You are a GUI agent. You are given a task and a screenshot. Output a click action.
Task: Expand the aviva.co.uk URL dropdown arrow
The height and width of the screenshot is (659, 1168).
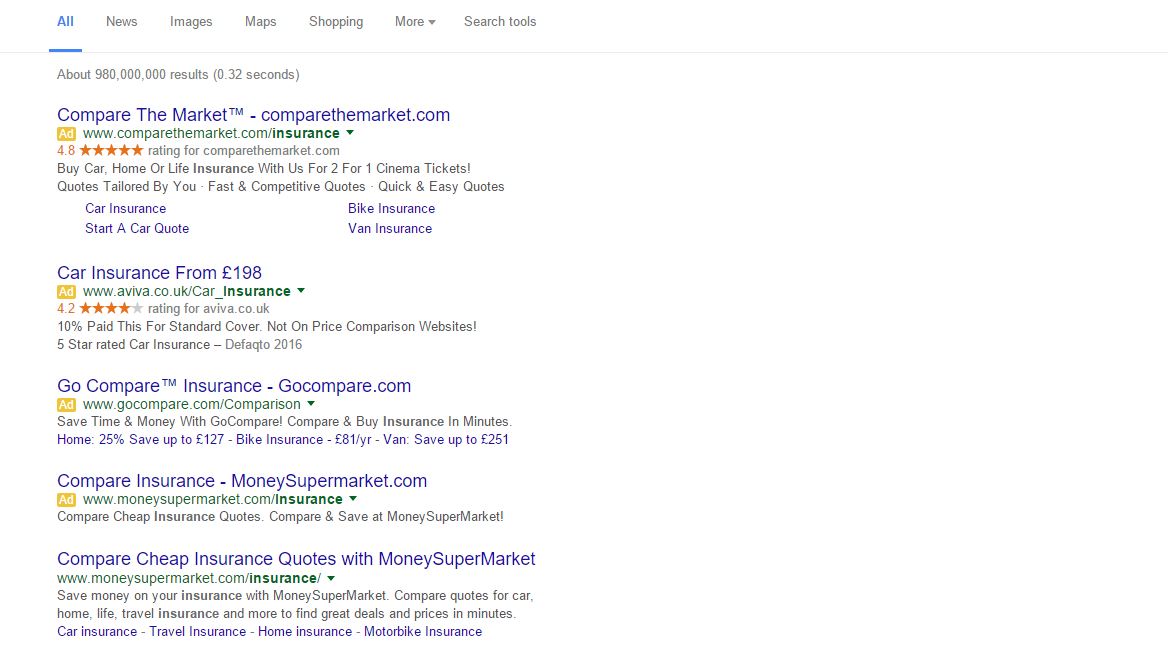(301, 290)
